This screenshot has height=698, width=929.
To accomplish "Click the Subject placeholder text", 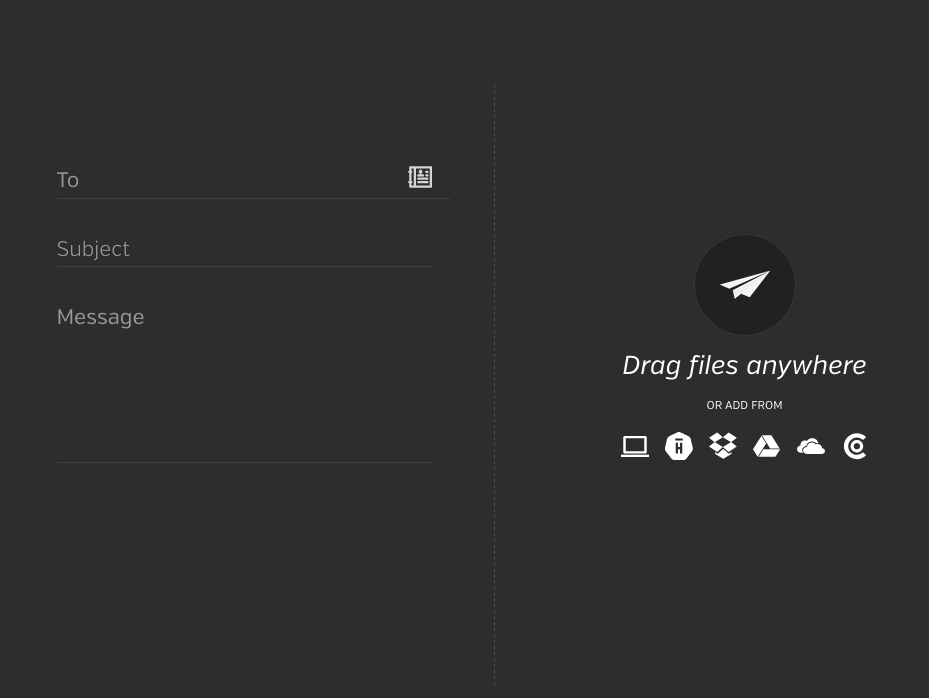I will [93, 249].
